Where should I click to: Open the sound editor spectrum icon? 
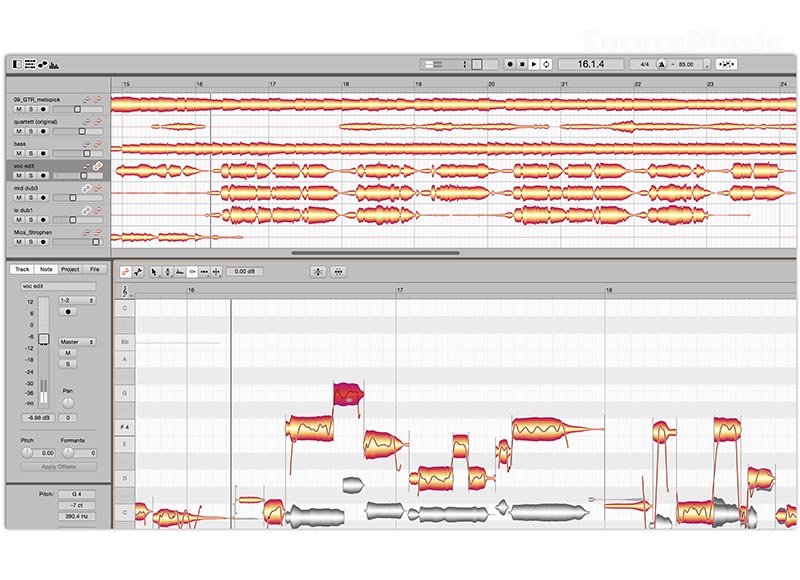[55, 64]
